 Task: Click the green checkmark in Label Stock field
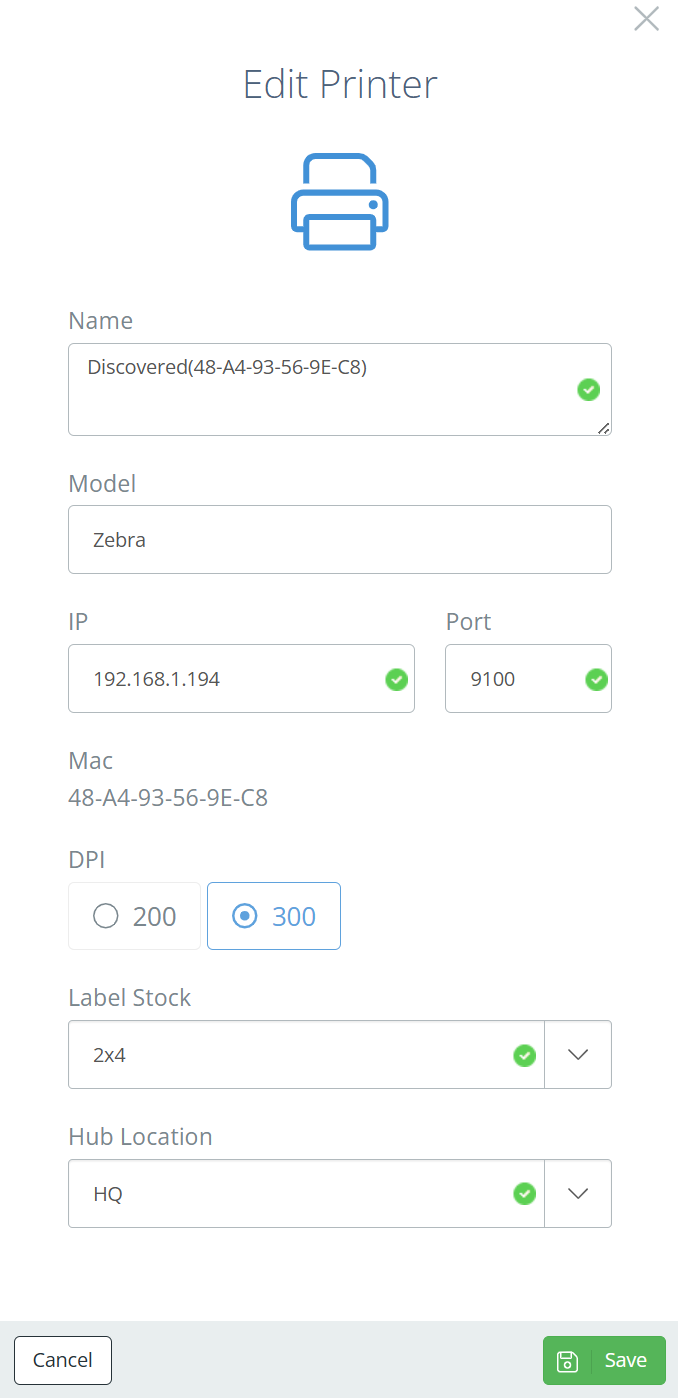(x=524, y=1055)
